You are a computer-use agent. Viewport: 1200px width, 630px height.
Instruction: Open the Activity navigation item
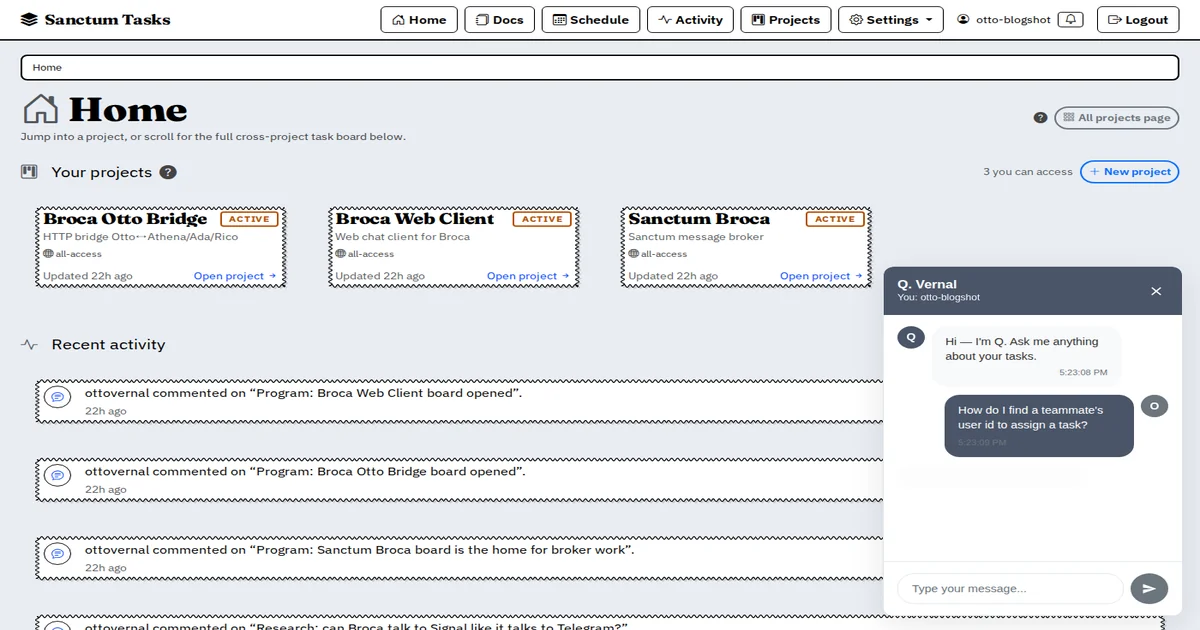[690, 19]
